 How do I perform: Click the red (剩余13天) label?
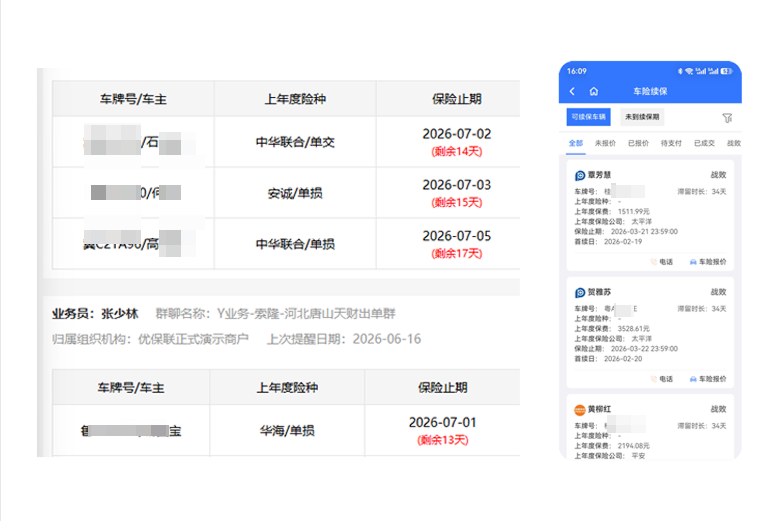[x=443, y=441]
